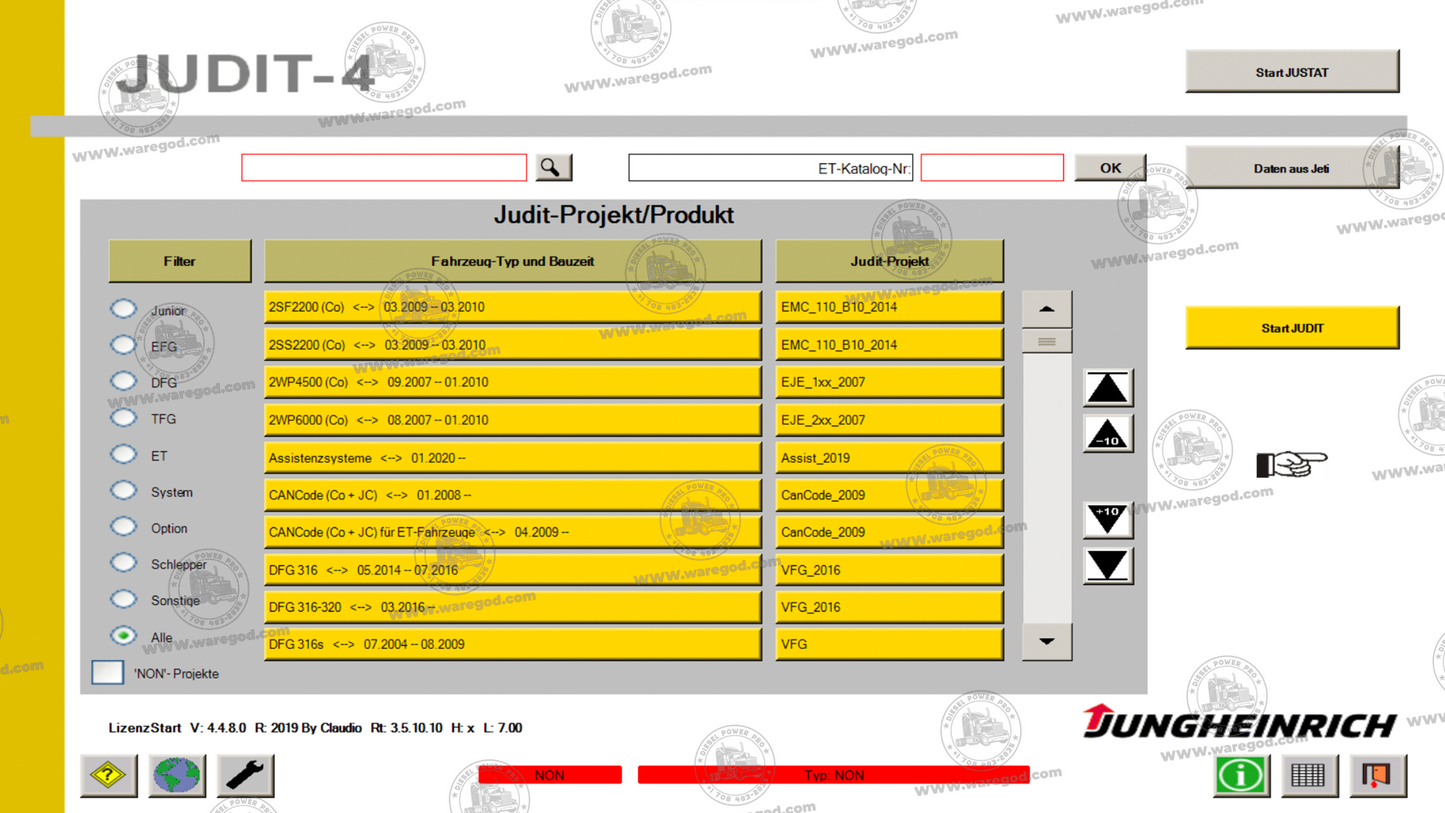Click the EJE_2xx_2007 project cell

pos(889,420)
